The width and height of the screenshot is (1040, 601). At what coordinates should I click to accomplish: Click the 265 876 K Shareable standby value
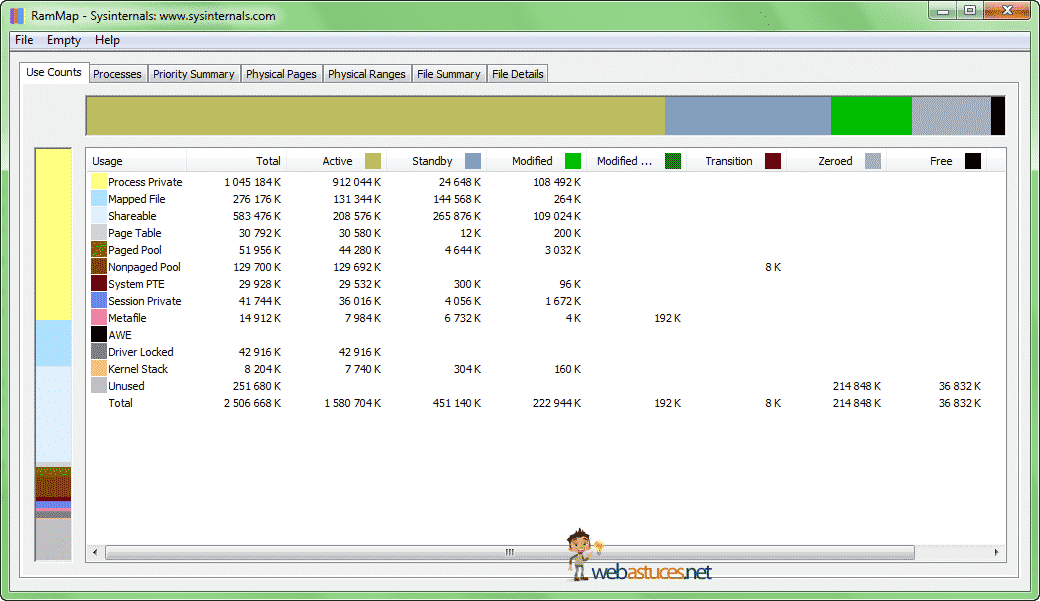[x=457, y=216]
